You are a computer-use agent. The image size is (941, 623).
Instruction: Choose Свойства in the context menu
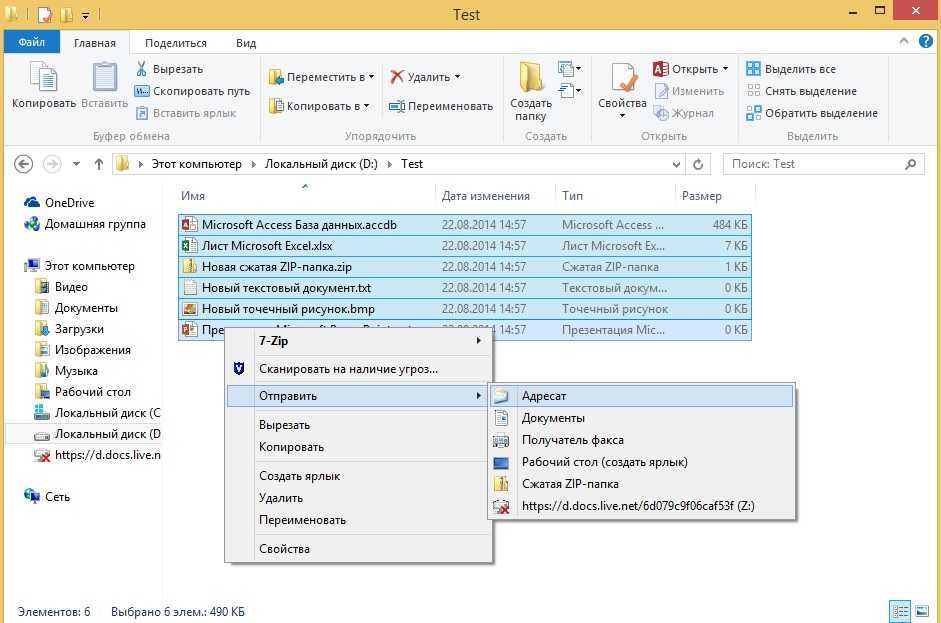(x=358, y=549)
